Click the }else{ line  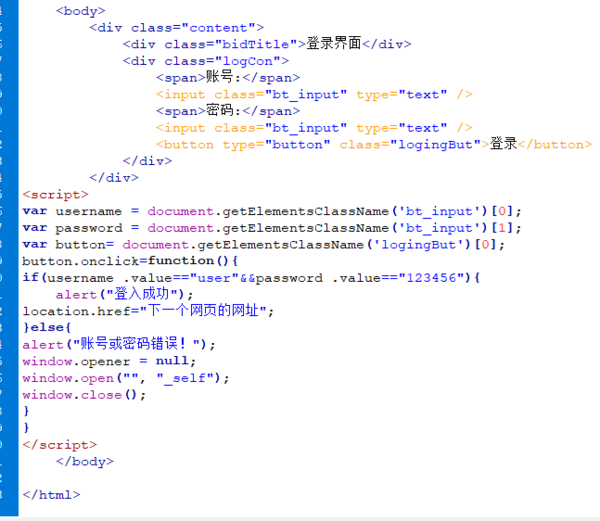point(47,327)
